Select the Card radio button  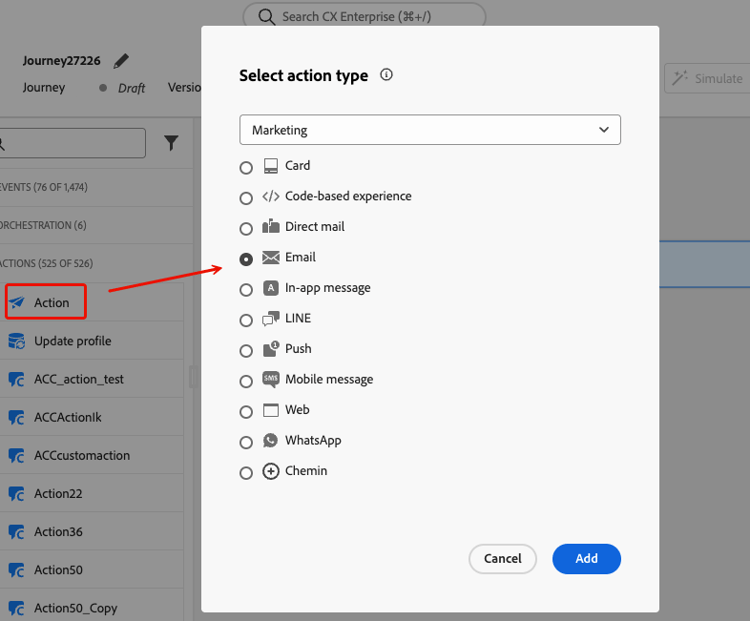(x=246, y=168)
